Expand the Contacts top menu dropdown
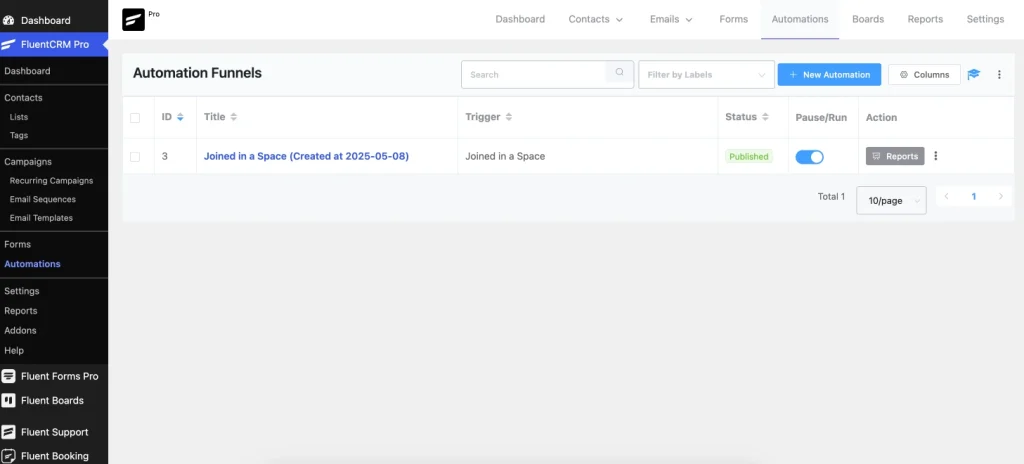 tap(596, 20)
